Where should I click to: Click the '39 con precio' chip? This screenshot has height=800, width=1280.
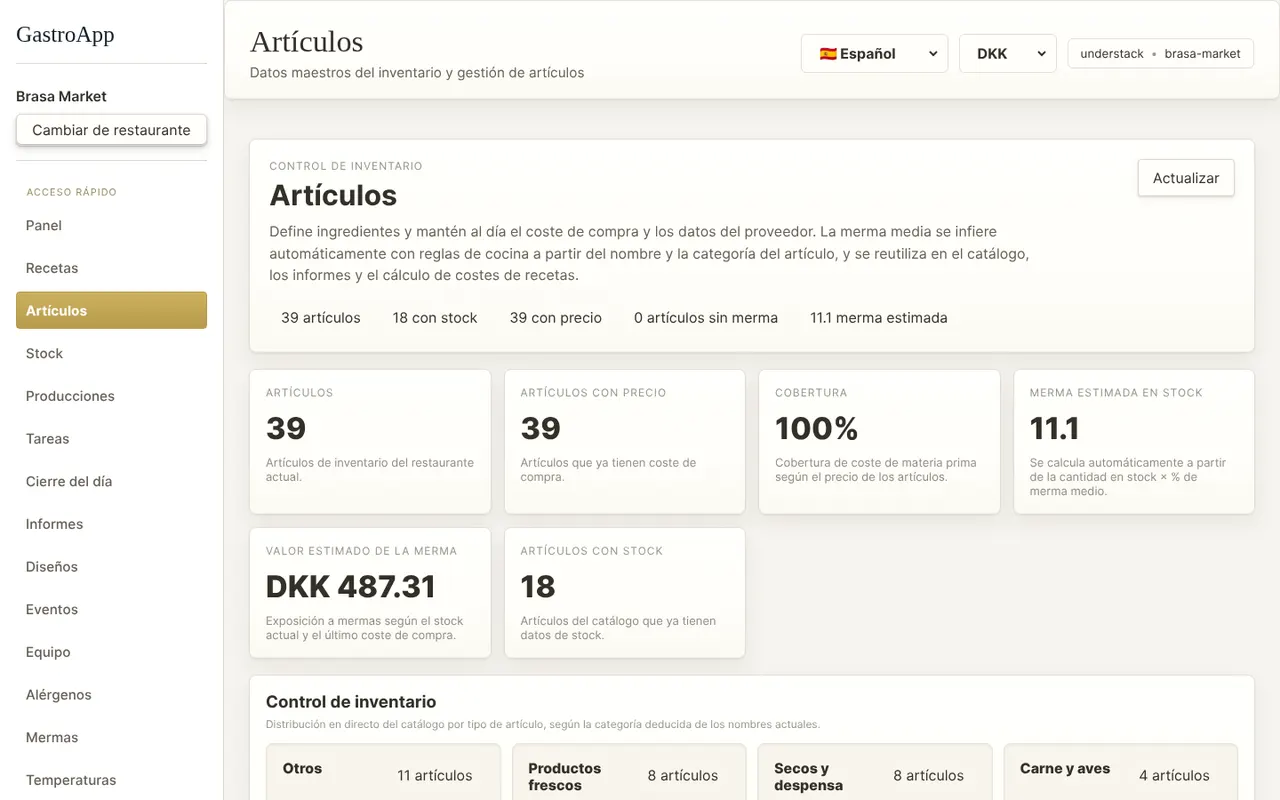click(556, 318)
